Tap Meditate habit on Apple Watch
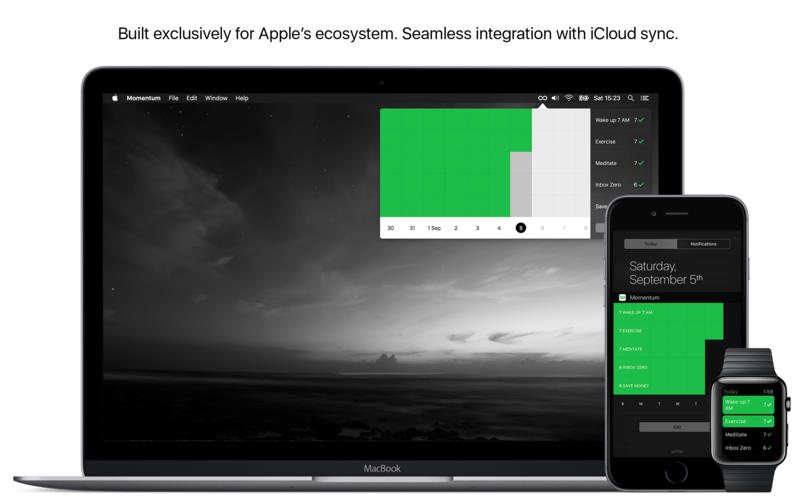 pyautogui.click(x=748, y=435)
